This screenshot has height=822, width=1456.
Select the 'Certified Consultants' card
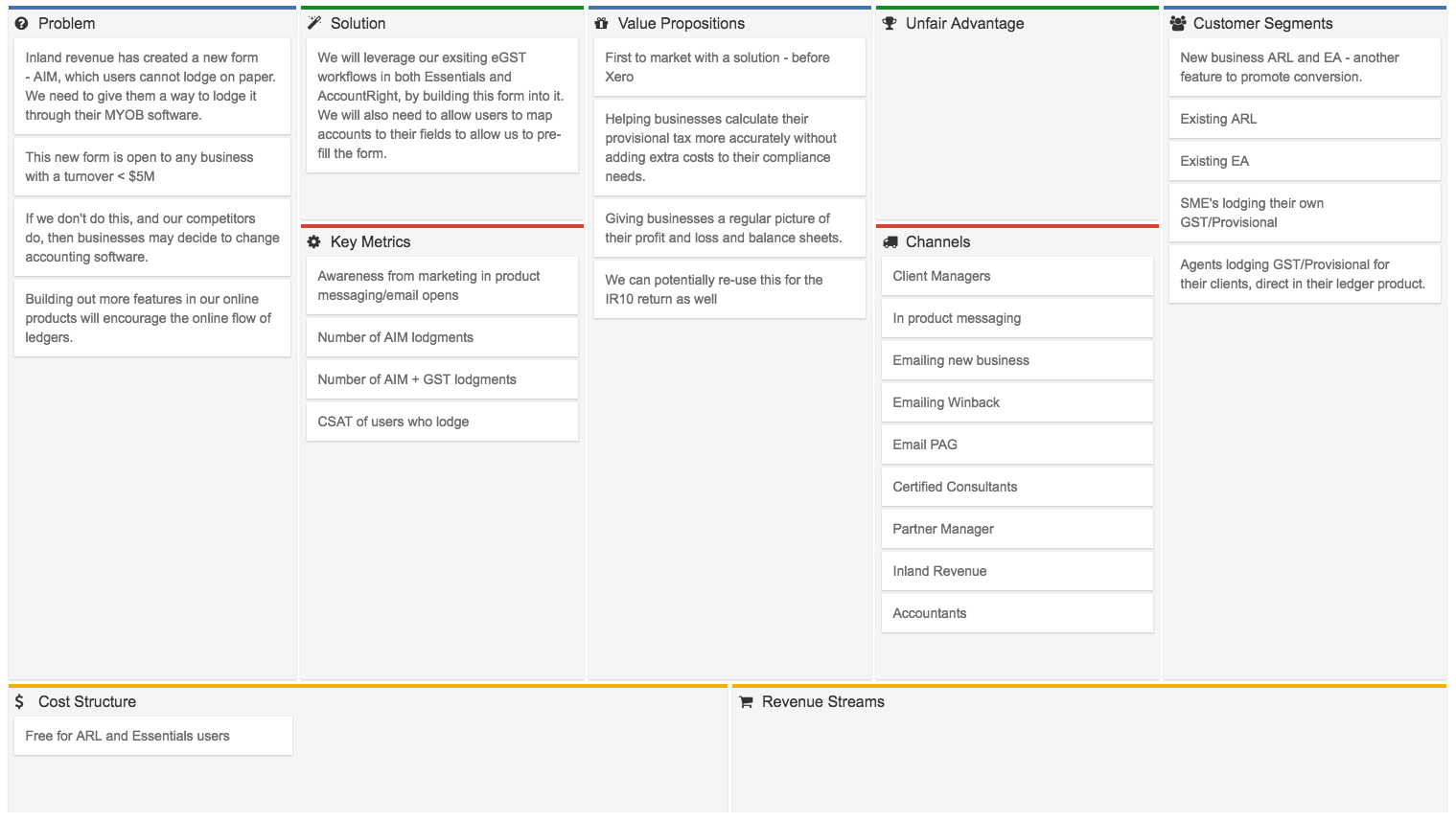tap(1017, 487)
